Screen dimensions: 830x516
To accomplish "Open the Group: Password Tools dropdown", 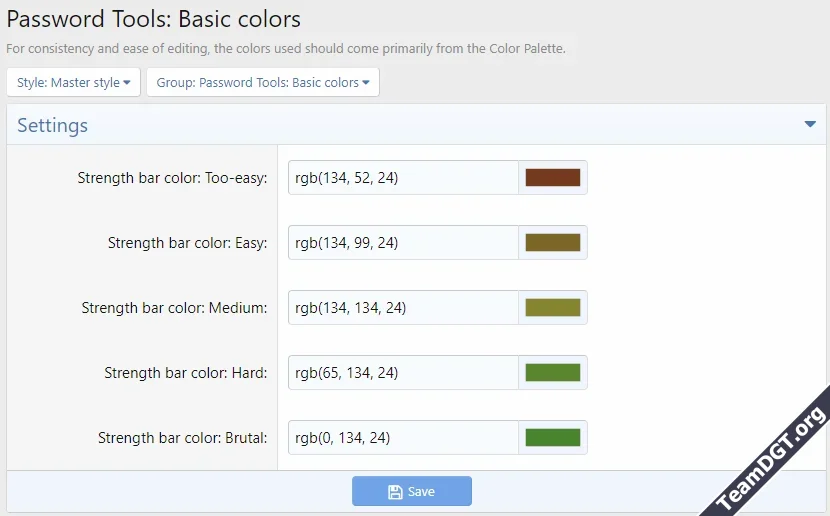I will (263, 83).
